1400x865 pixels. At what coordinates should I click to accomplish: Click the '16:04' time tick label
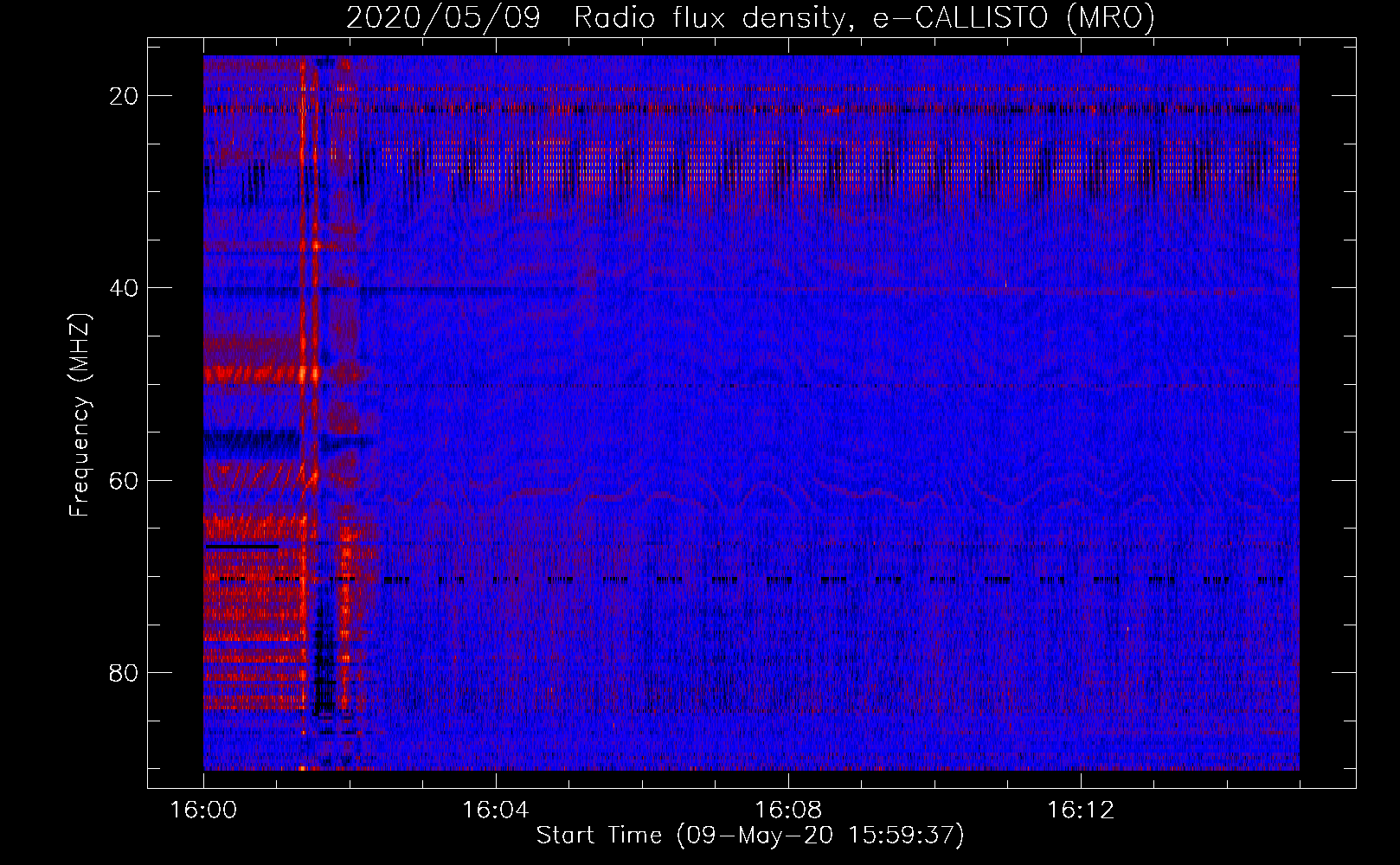(495, 811)
